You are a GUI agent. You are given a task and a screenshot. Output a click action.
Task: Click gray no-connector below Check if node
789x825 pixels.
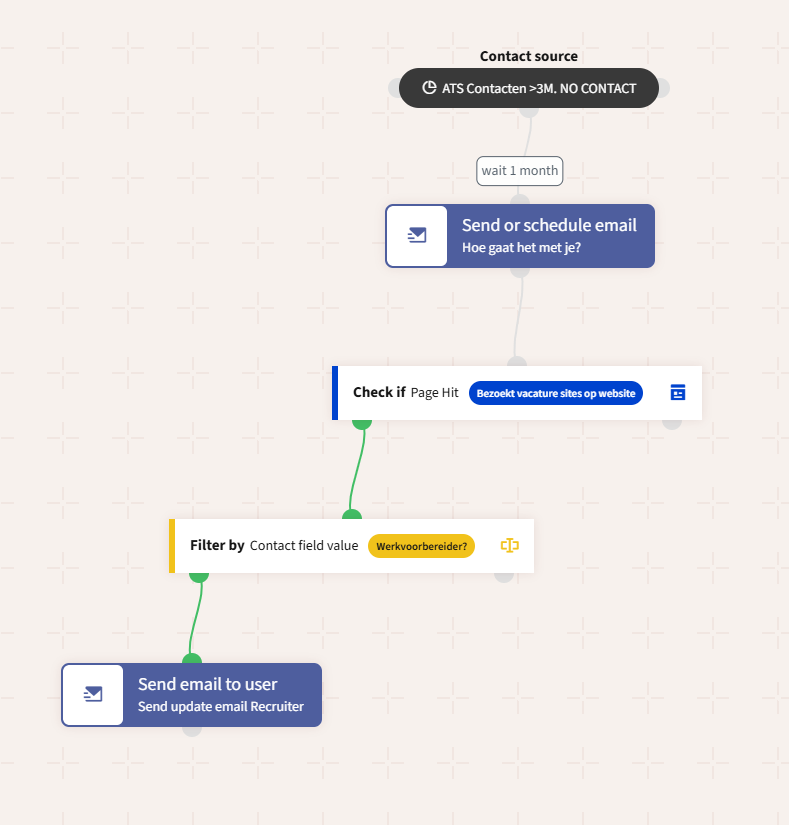point(672,421)
